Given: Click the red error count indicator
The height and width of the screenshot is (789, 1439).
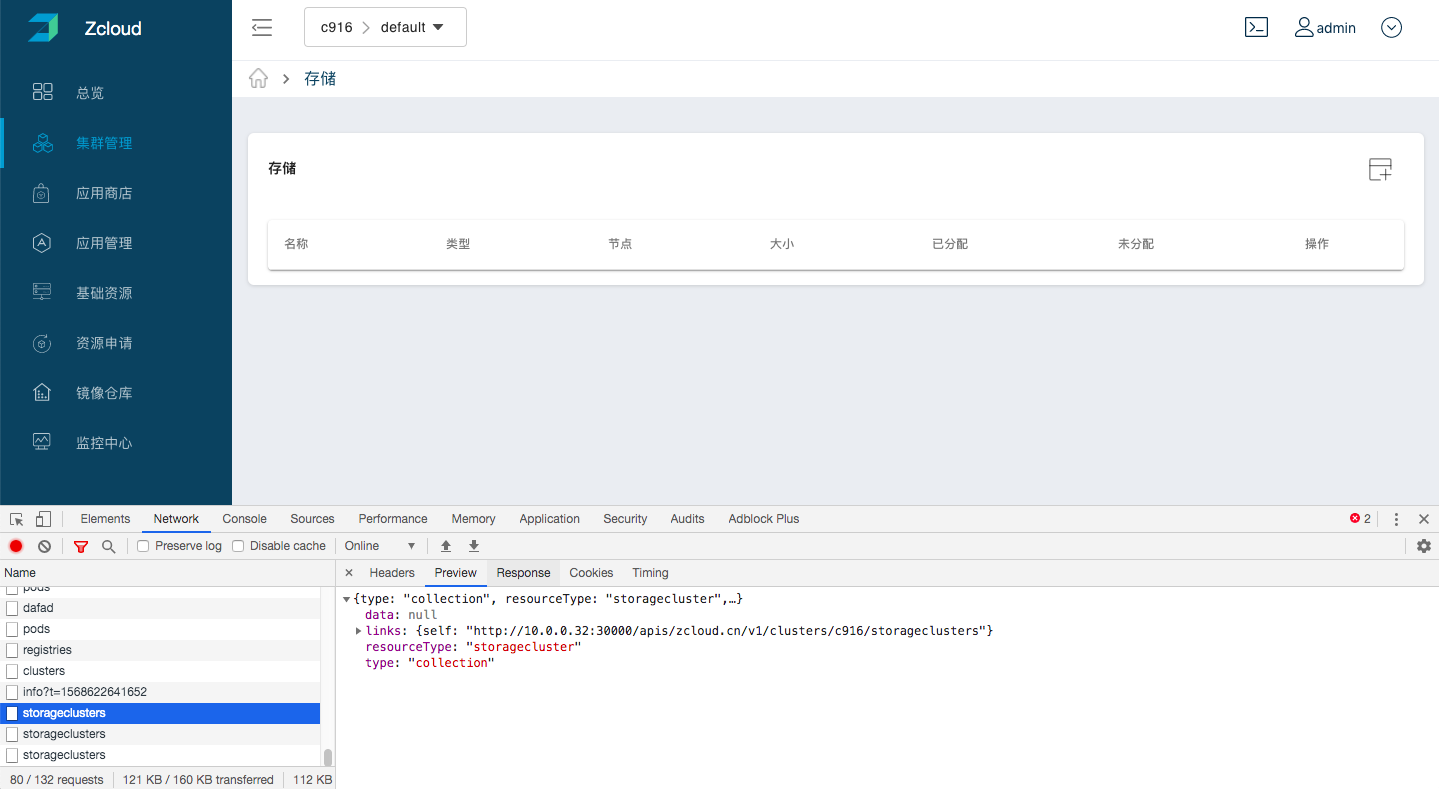Looking at the screenshot, I should tap(1360, 519).
